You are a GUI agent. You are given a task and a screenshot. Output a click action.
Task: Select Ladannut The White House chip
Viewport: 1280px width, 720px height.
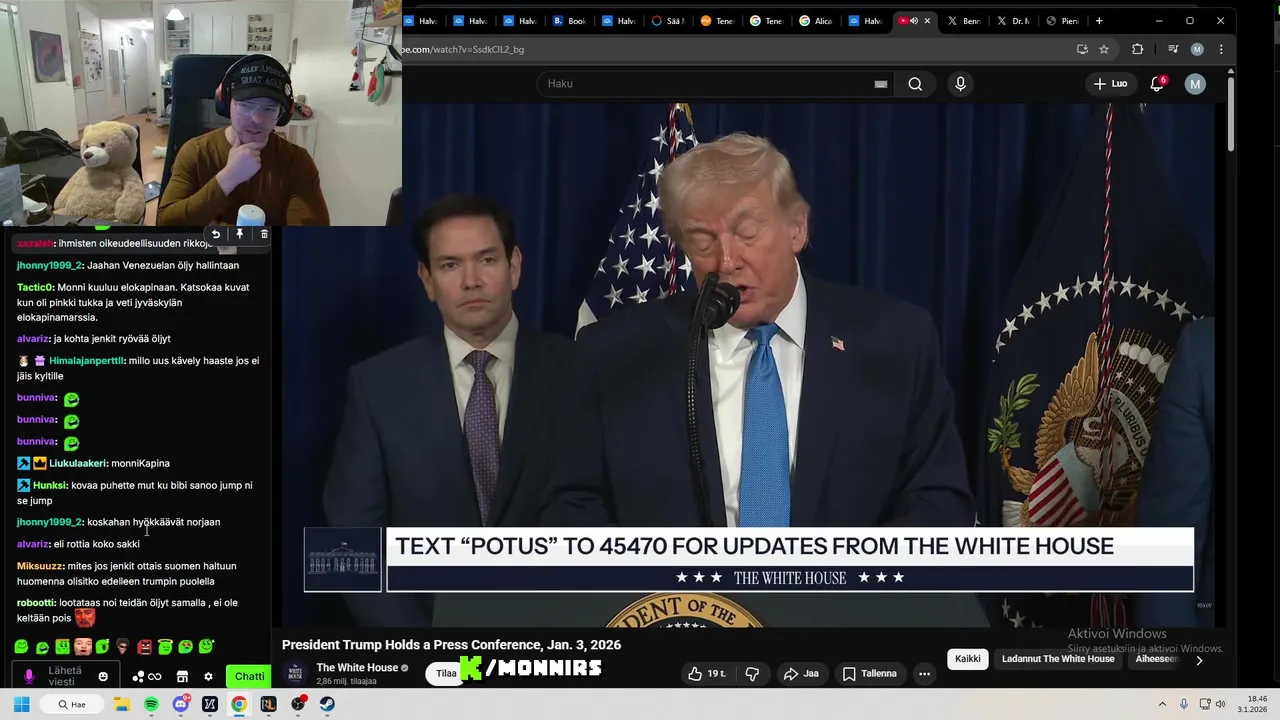click(x=1058, y=659)
